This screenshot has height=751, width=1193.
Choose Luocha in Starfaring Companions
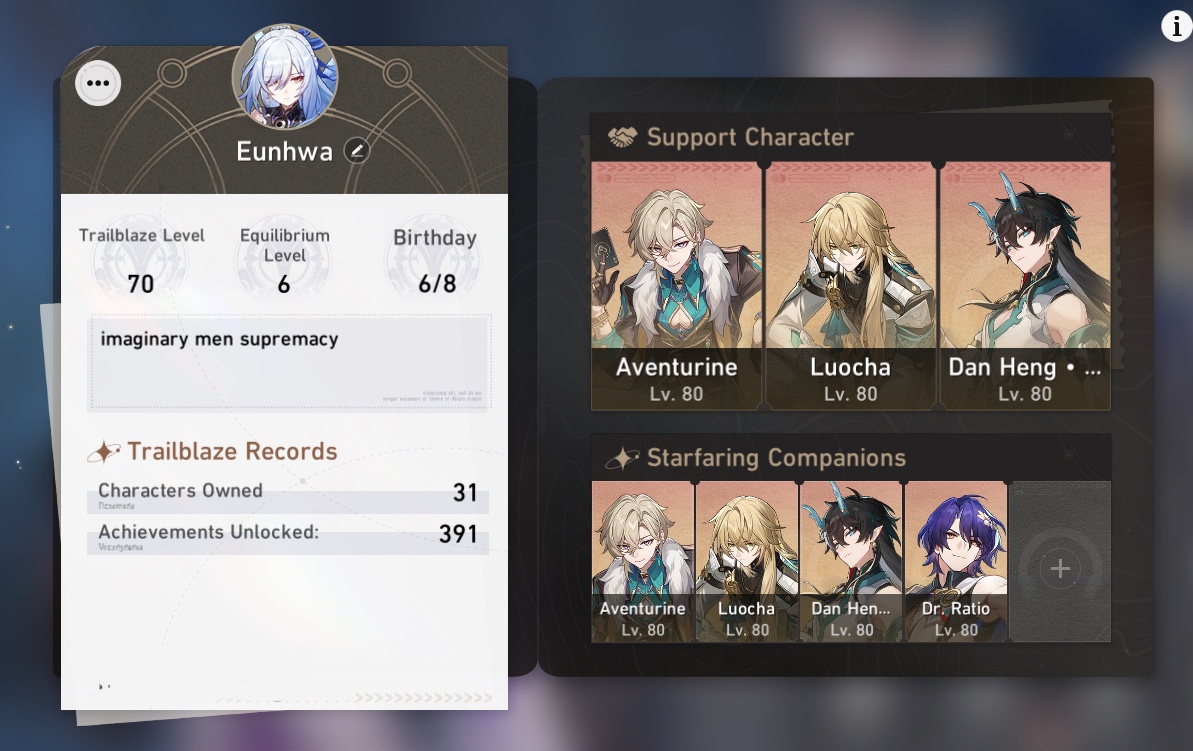[x=746, y=562]
